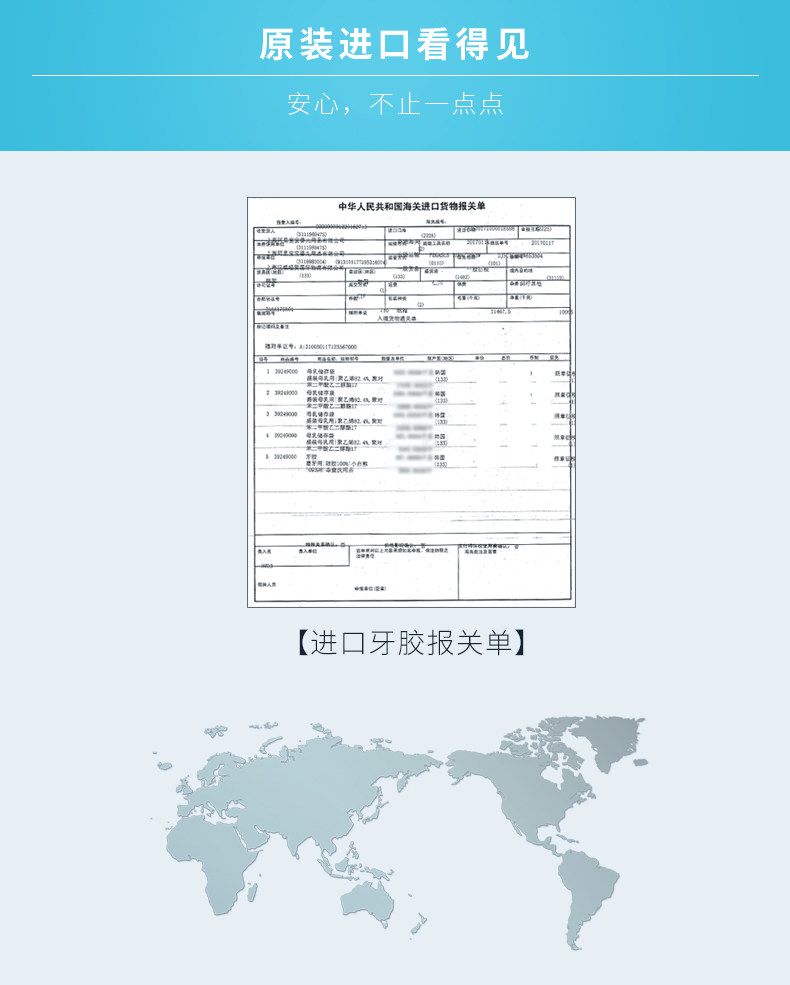Click the subtitle "安心，不止一点点"
Viewport: 790px width, 985px height.
point(395,104)
